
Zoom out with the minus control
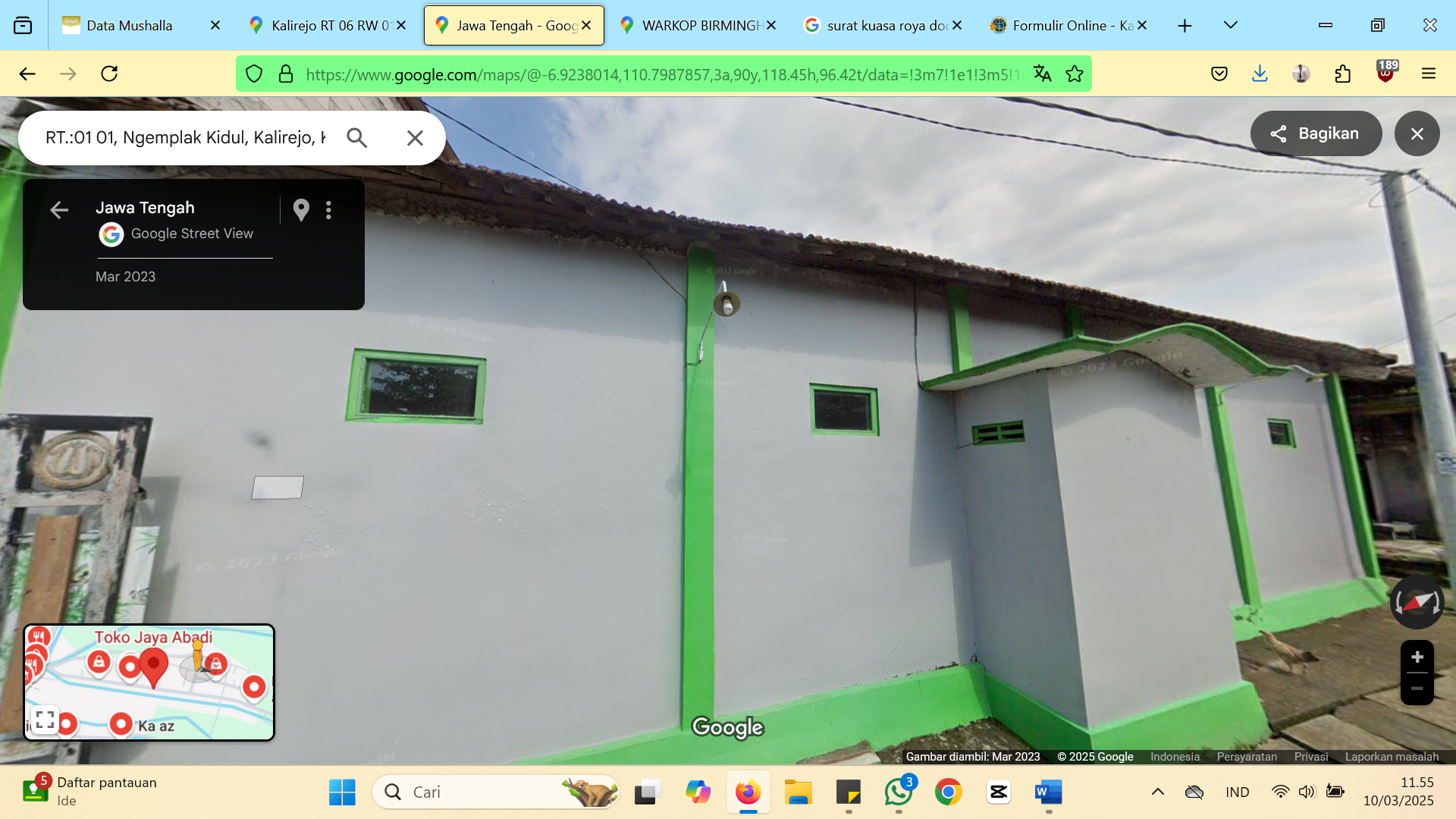click(x=1417, y=689)
